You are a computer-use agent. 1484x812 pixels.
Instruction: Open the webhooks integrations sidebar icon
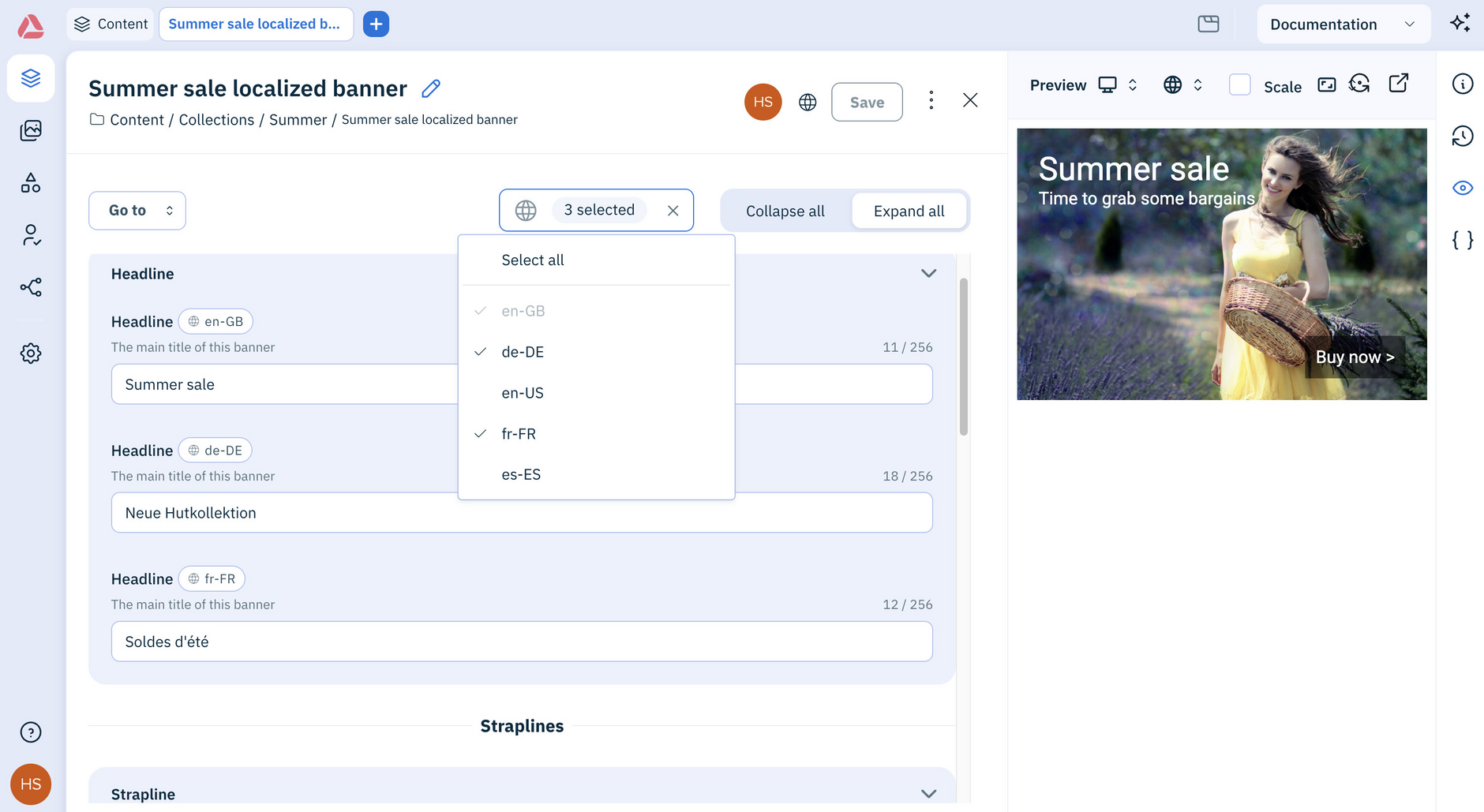click(x=31, y=287)
